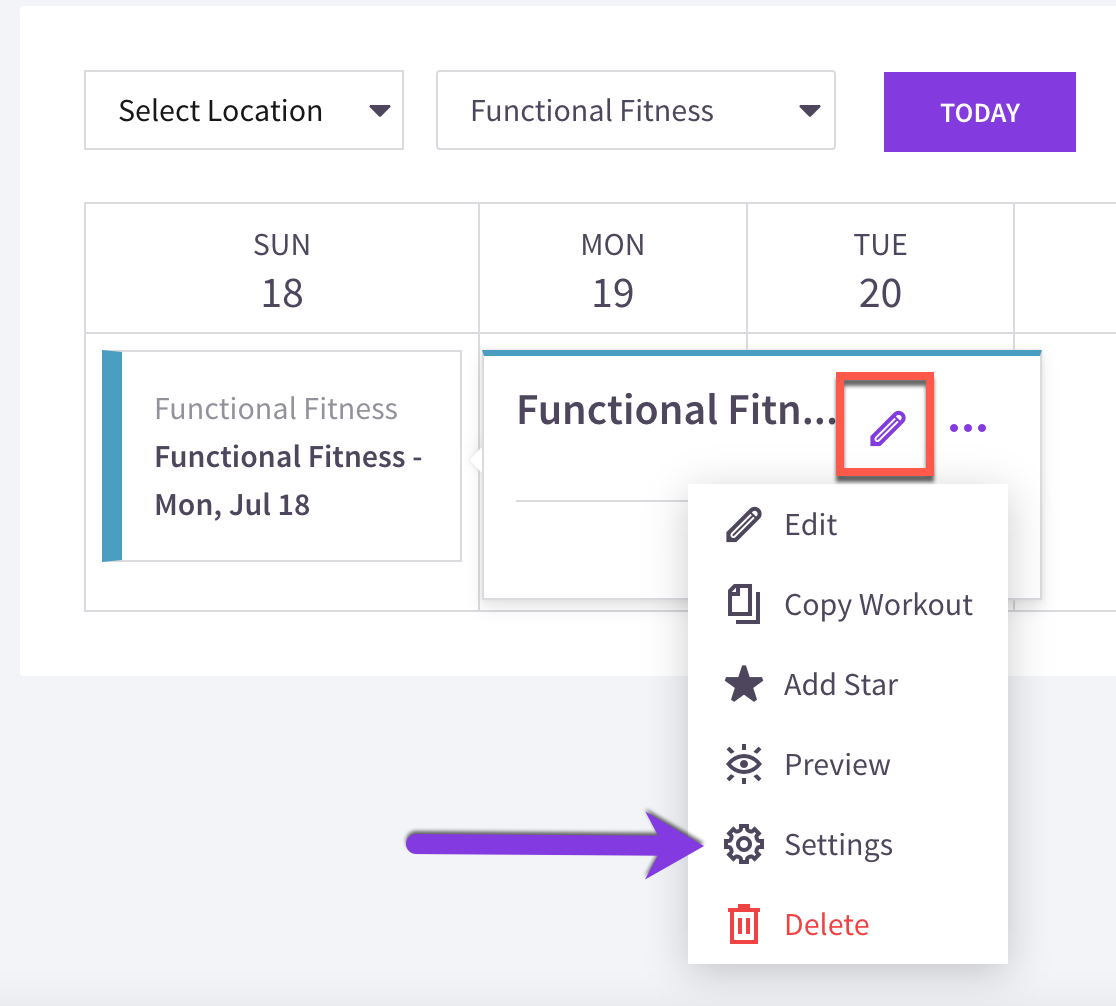Open the three-dot more options menu
This screenshot has height=1006, width=1116.
point(968,428)
